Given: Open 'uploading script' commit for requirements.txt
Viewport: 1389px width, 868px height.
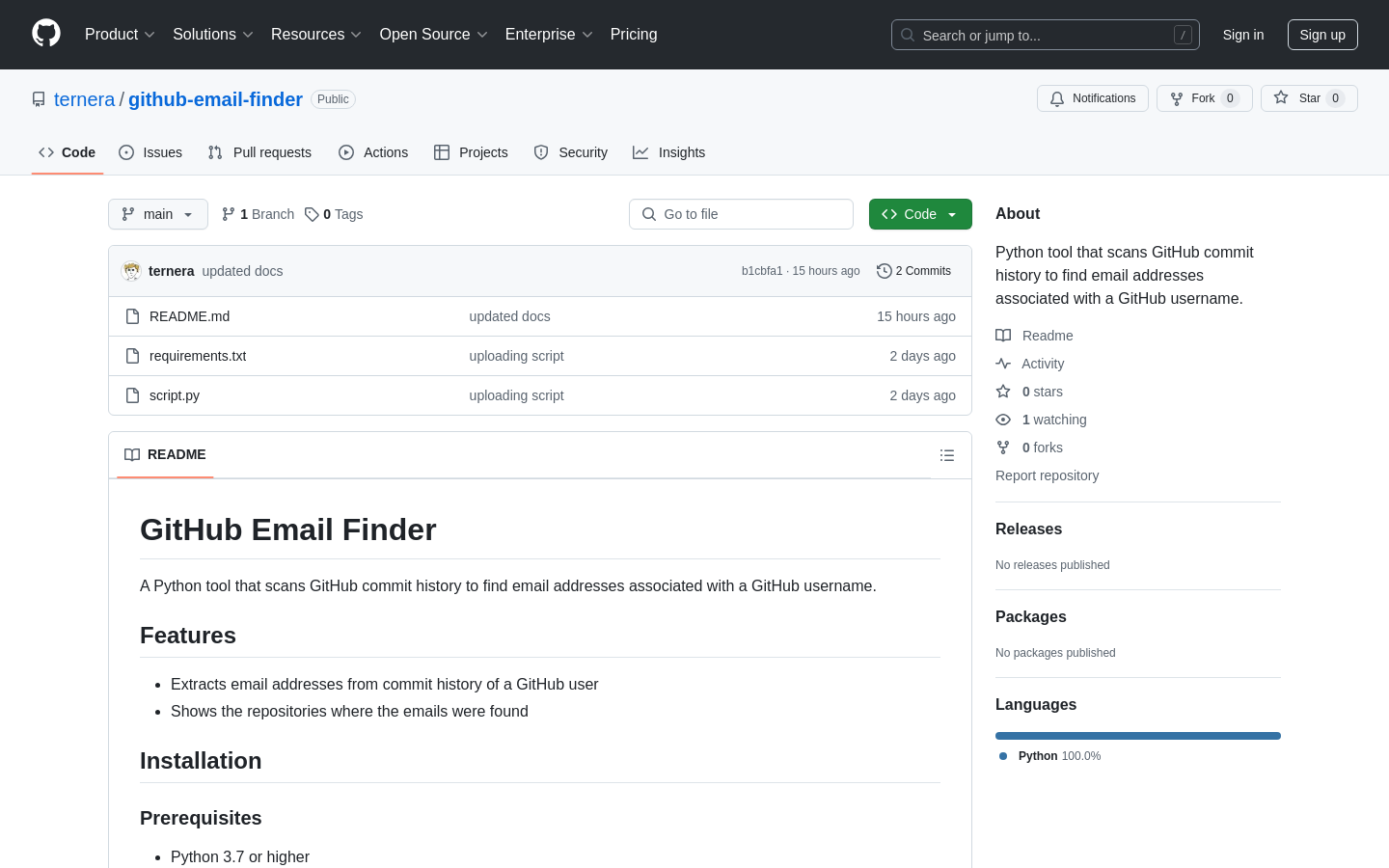Looking at the screenshot, I should coord(516,356).
